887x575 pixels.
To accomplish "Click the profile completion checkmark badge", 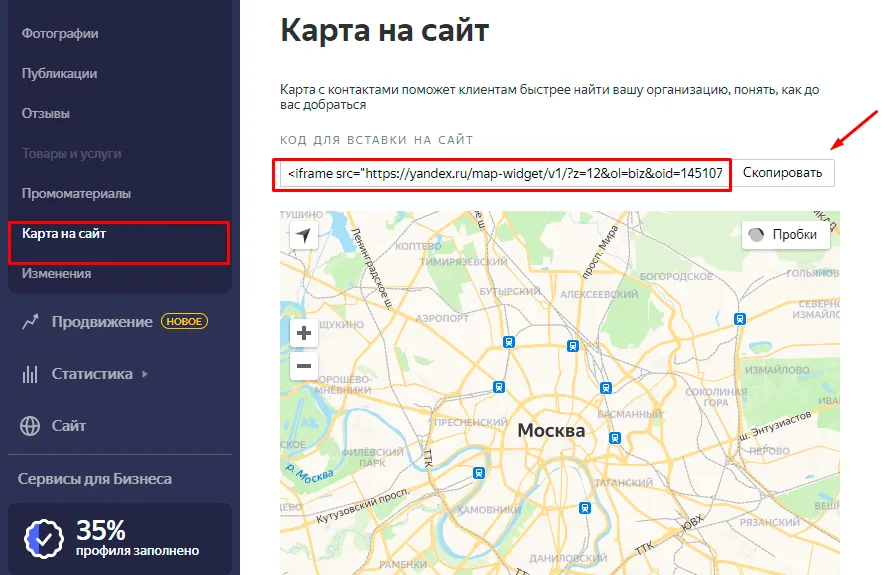I will click(44, 538).
